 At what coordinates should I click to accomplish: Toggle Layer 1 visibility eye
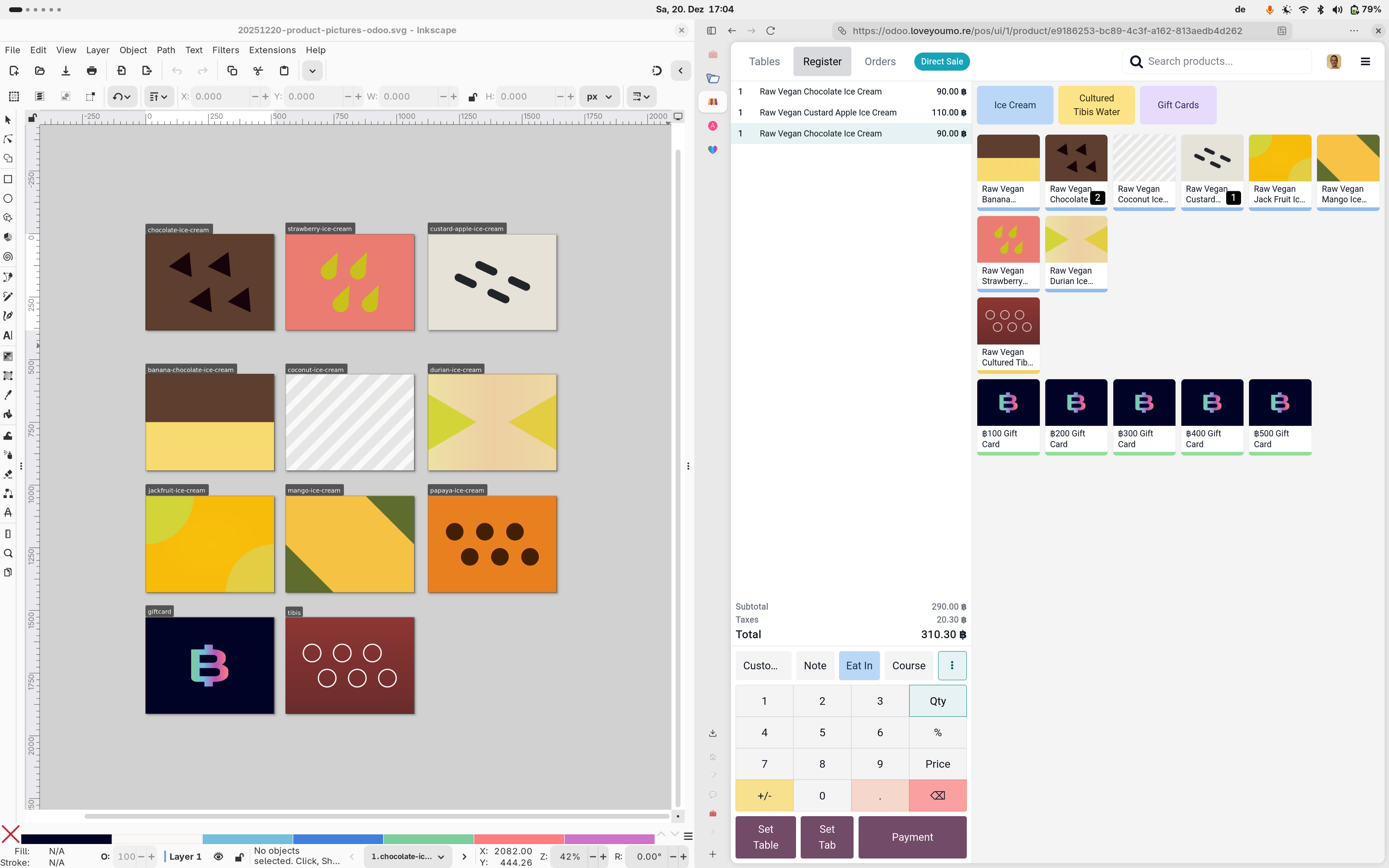(x=218, y=857)
